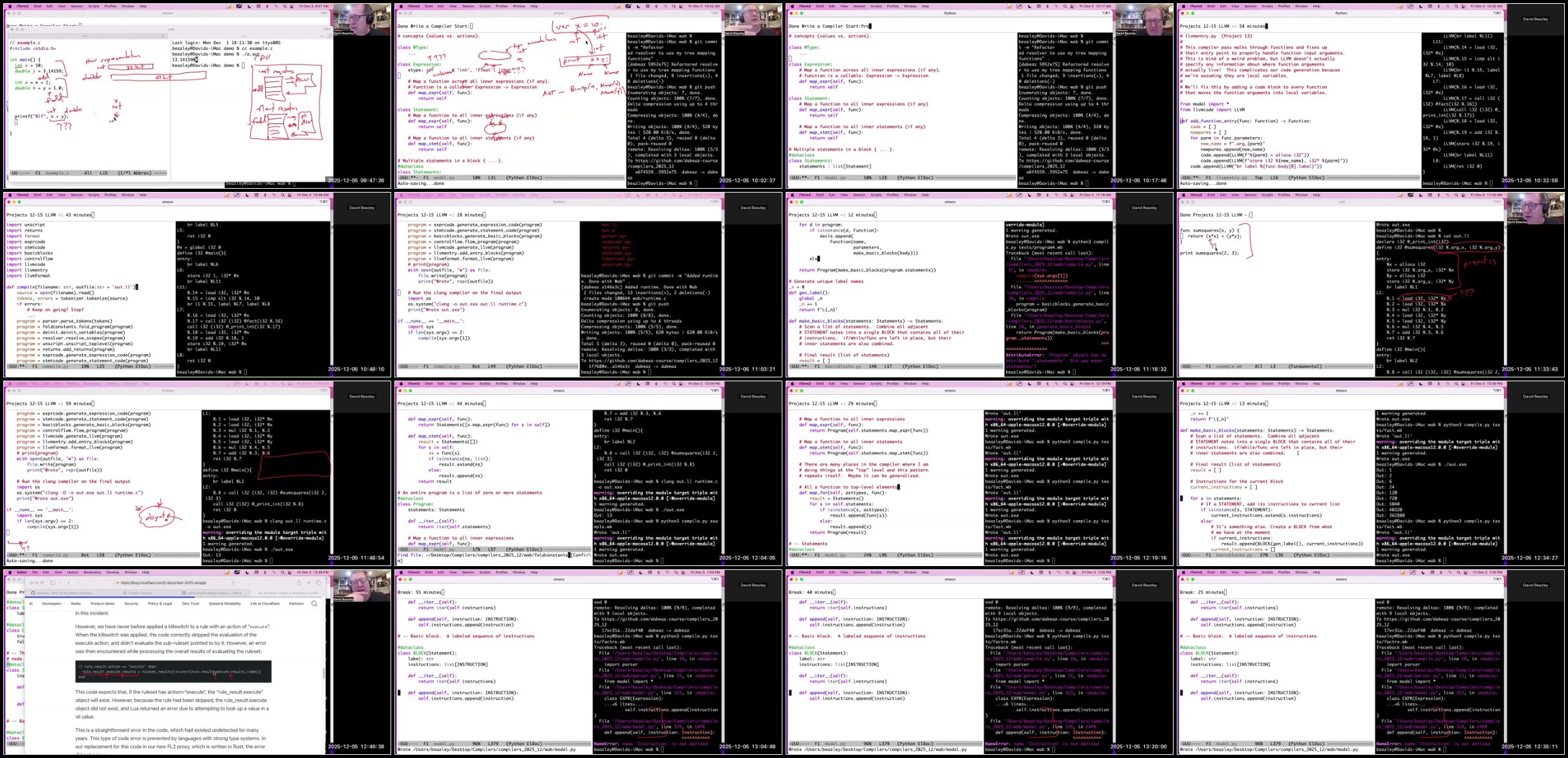Image resolution: width=1568 pixels, height=758 pixels.
Task: Select the frame timestamped 11:33:43
Action: click(1371, 284)
